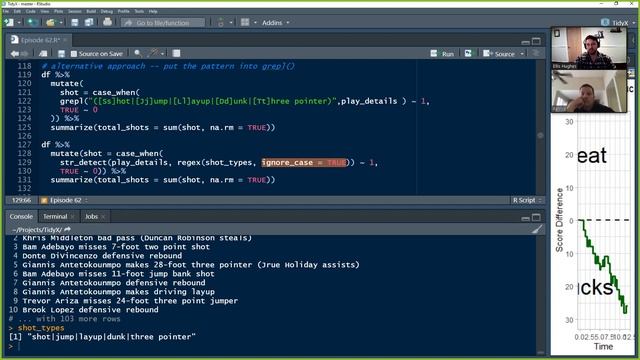The image size is (640, 360).
Task: Save the script using editor toolbar icon
Action: [x=61, y=53]
